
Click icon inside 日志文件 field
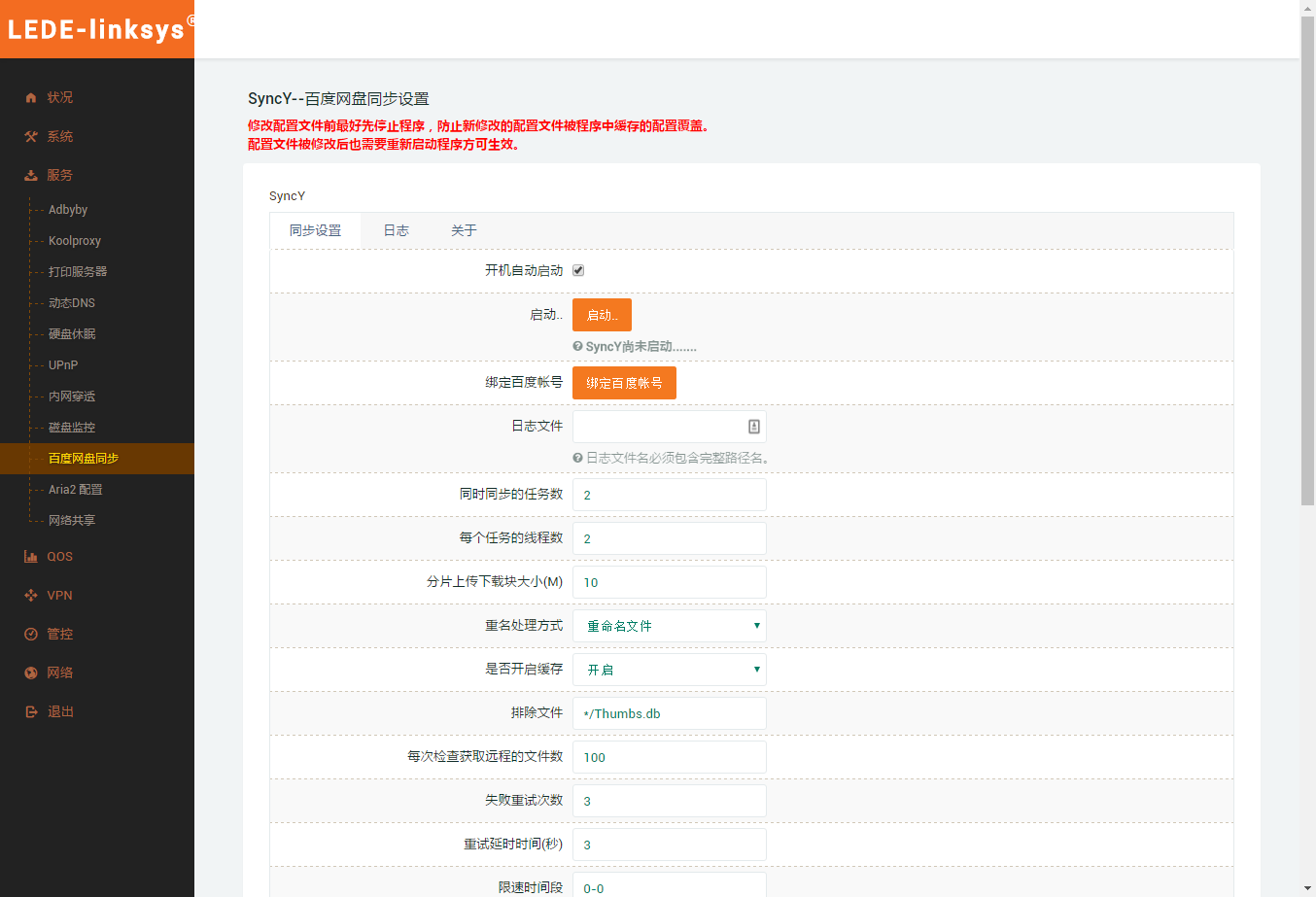[753, 427]
